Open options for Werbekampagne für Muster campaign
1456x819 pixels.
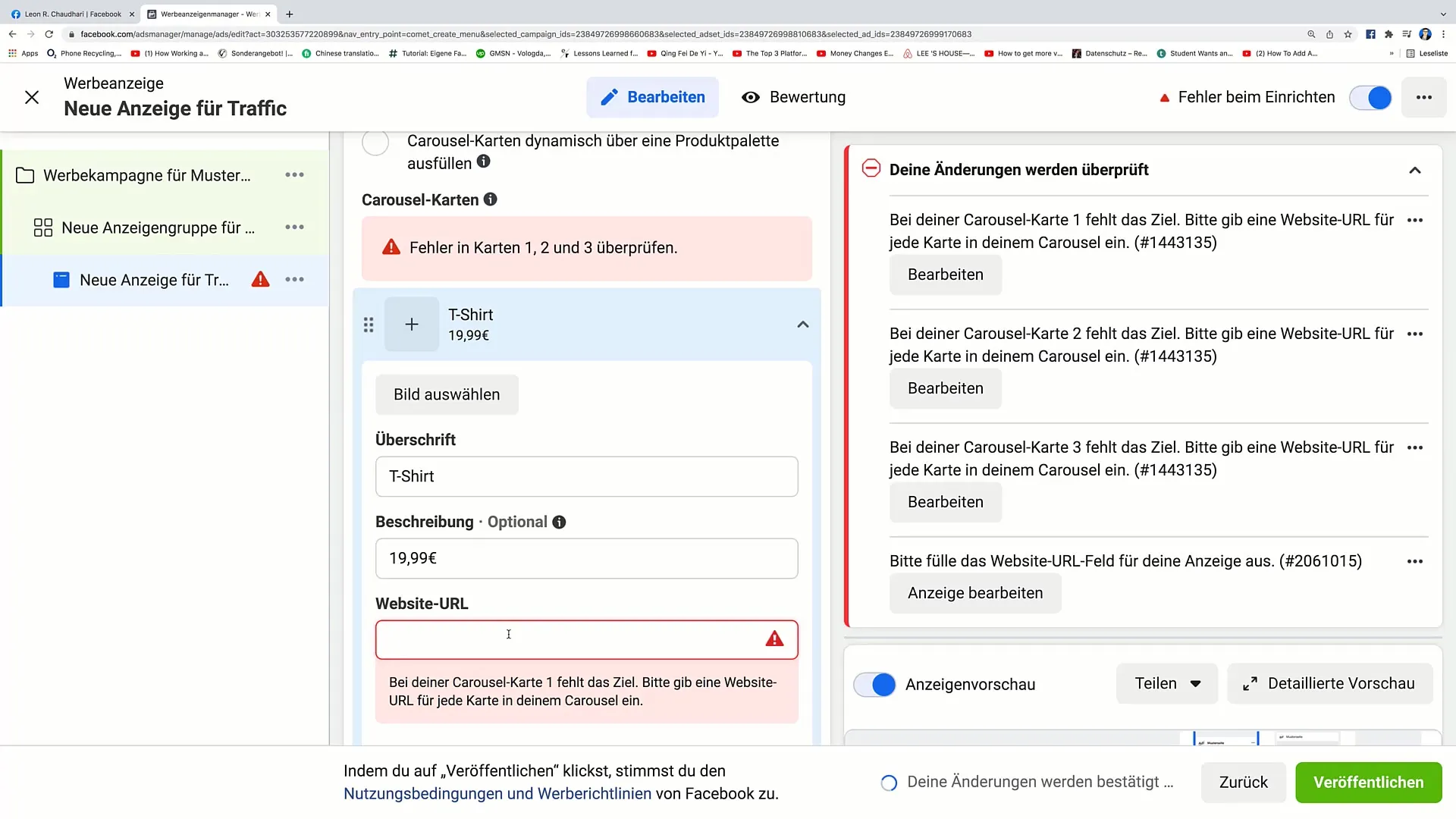(294, 175)
